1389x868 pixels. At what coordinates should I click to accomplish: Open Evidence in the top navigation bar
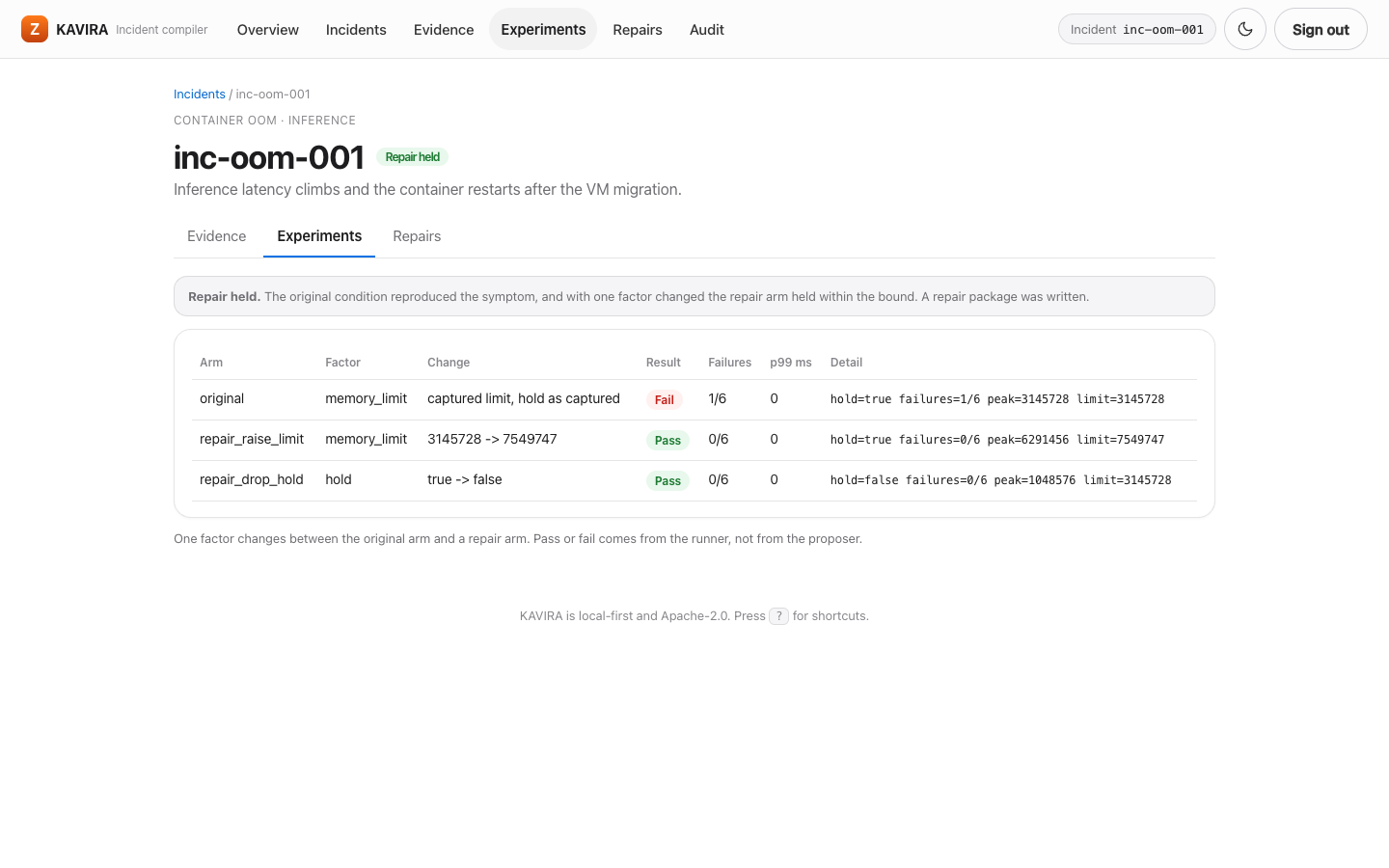tap(444, 29)
